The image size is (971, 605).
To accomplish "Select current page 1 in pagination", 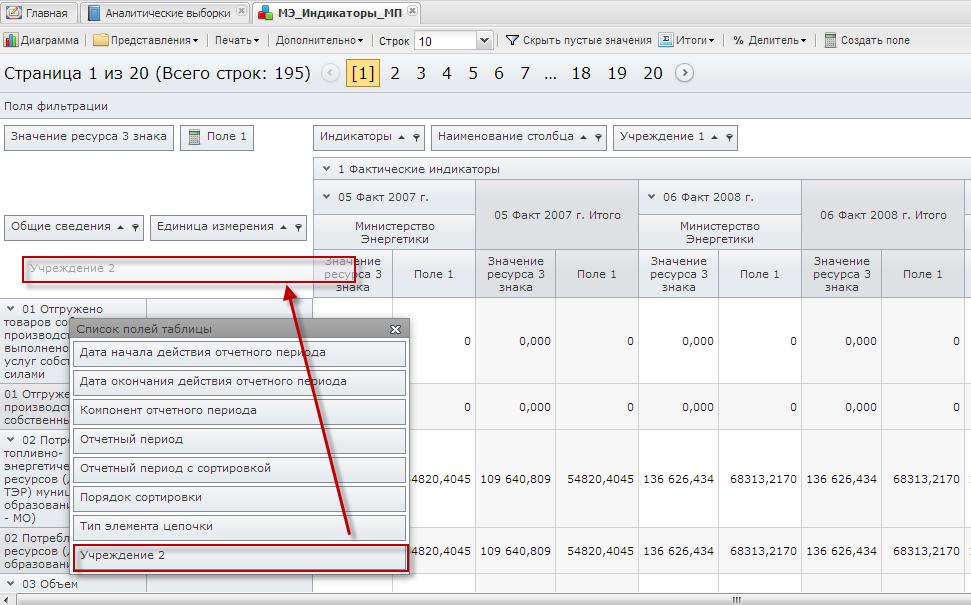I will pos(362,73).
